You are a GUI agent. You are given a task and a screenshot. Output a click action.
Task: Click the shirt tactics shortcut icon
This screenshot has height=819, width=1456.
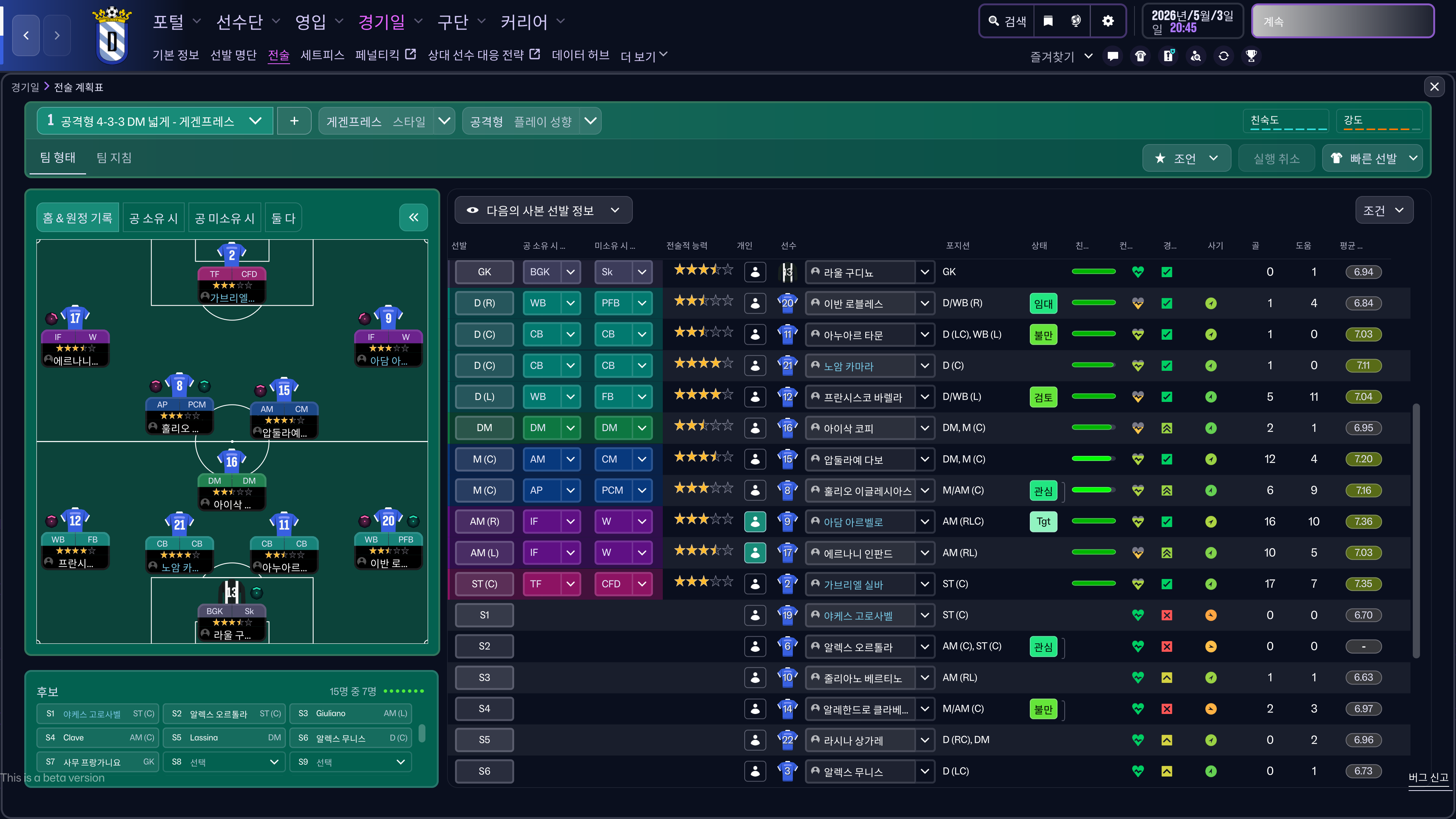click(1140, 56)
